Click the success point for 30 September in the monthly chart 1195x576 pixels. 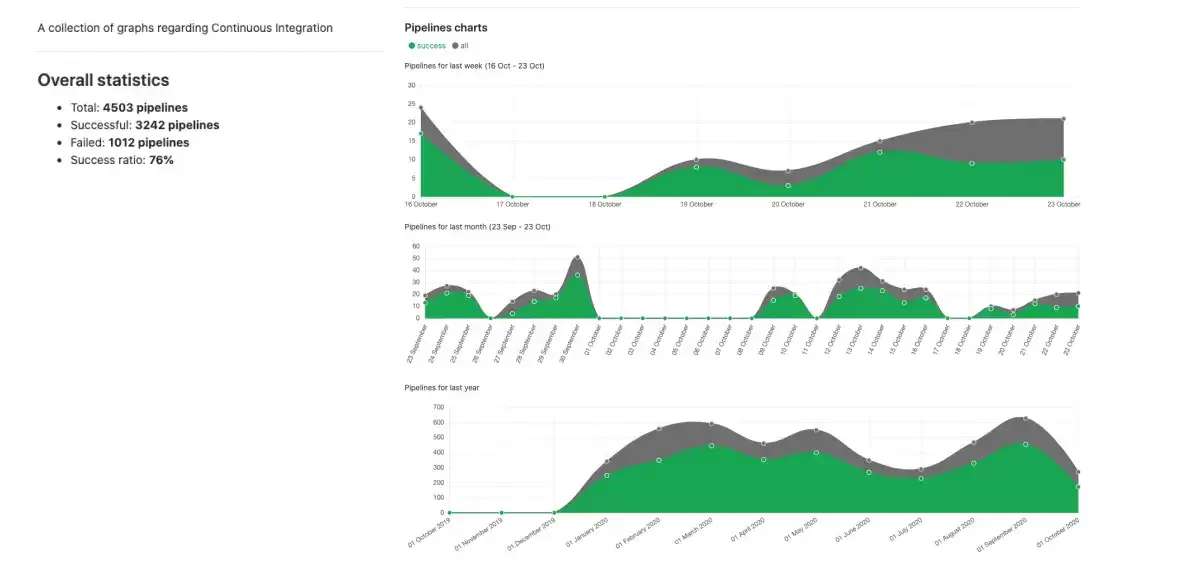pos(578,275)
